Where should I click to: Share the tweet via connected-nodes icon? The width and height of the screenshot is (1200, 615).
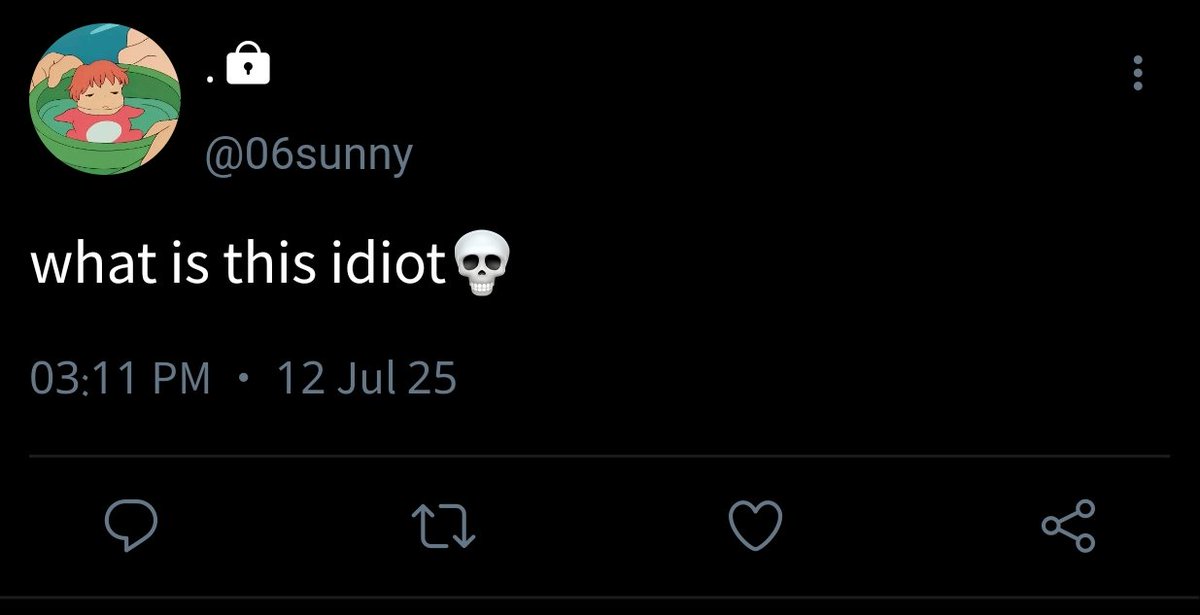1069,526
